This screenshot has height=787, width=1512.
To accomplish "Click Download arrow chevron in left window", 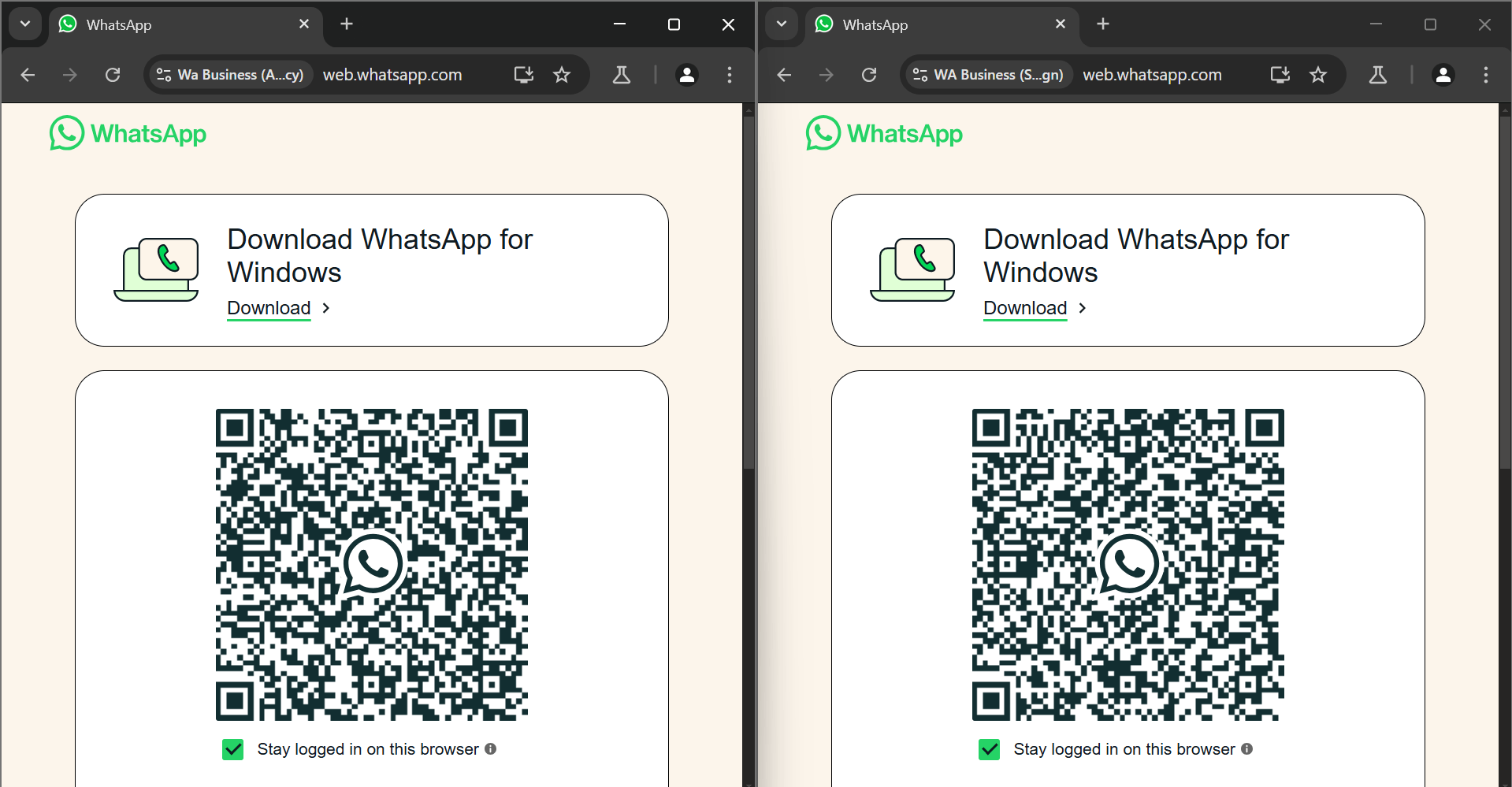I will 326,308.
